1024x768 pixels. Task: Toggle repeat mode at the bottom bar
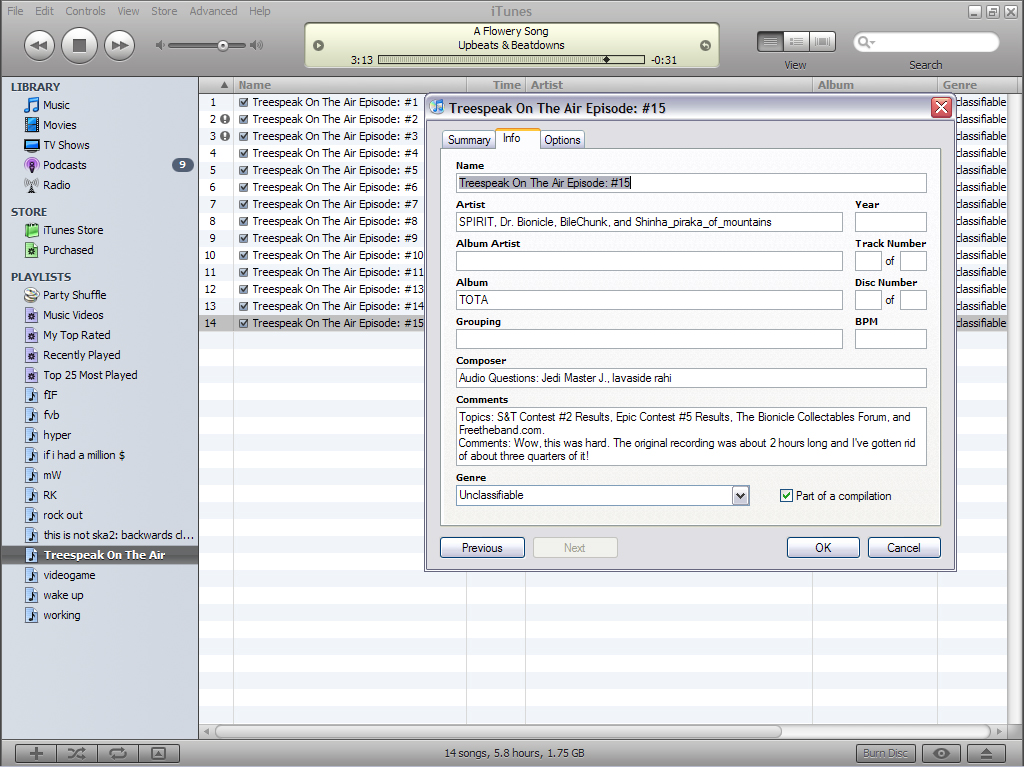click(118, 753)
